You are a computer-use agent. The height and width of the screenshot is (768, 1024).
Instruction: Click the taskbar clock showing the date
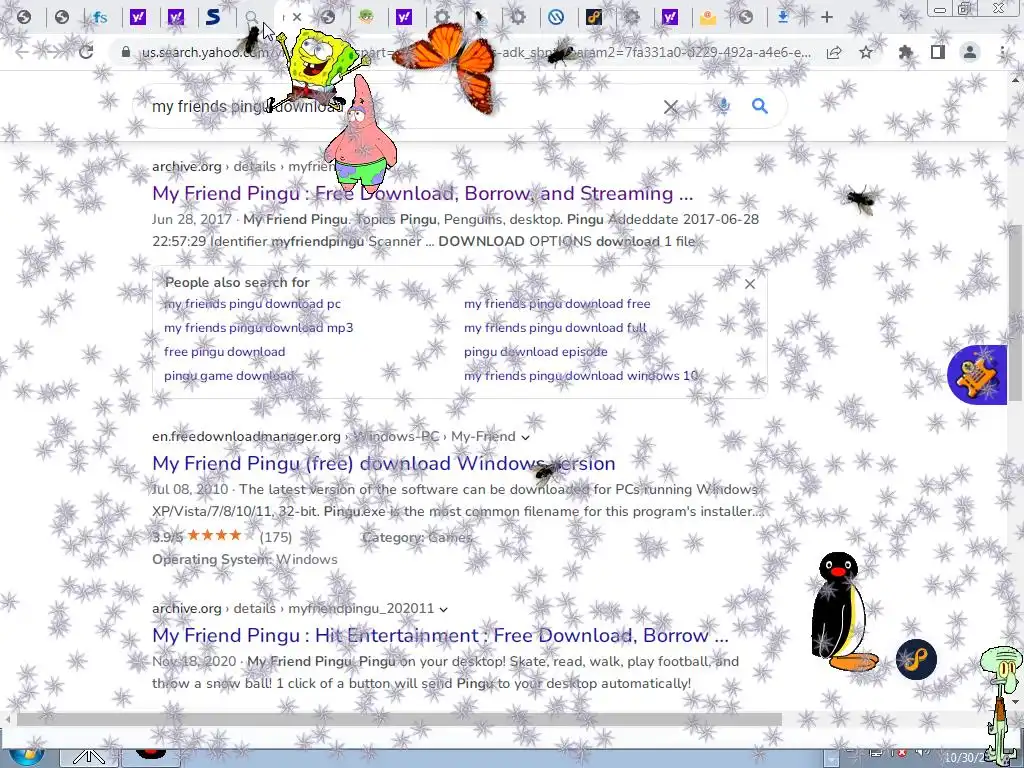(967, 758)
